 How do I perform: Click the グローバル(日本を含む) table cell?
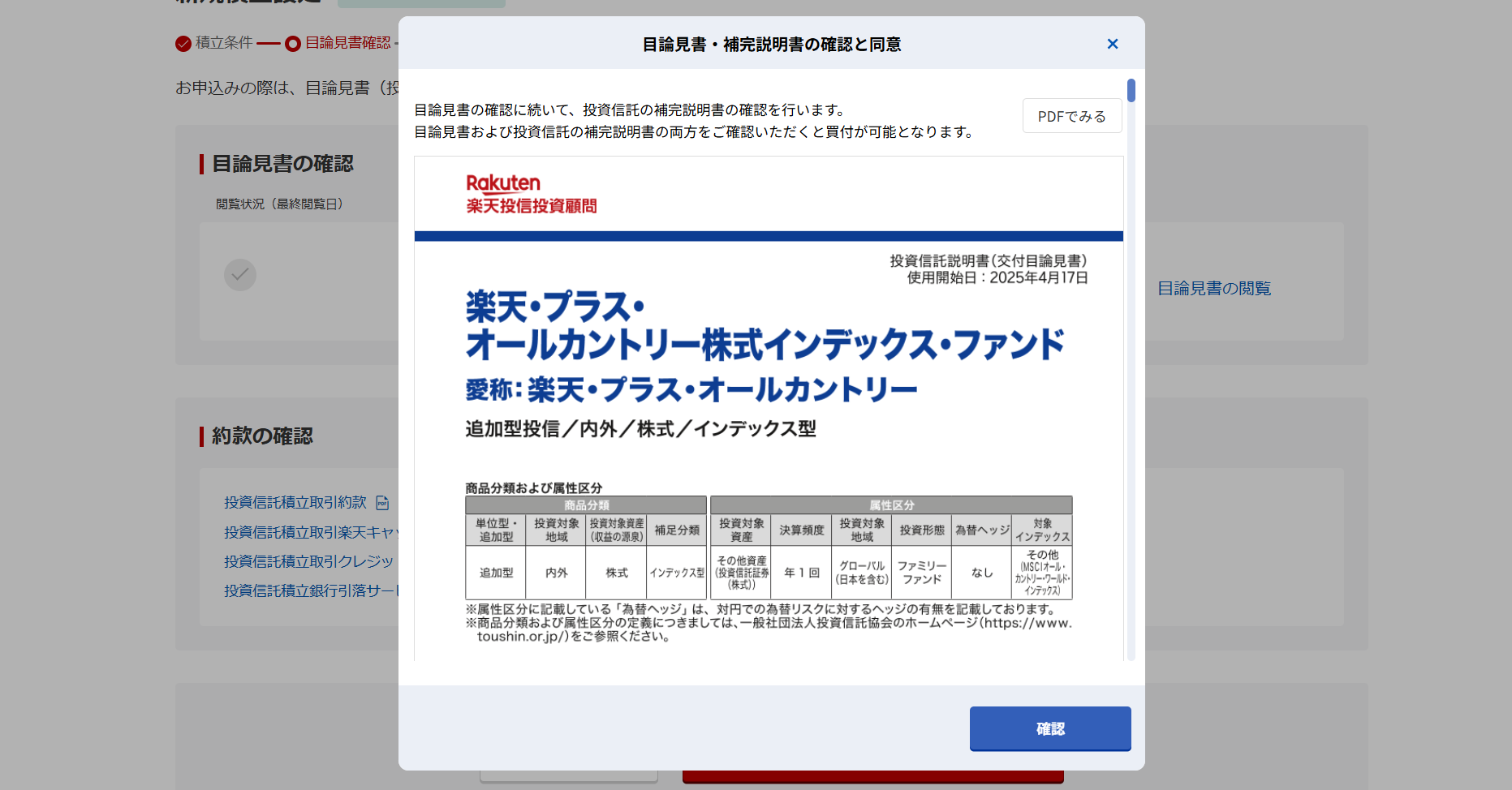coord(862,573)
